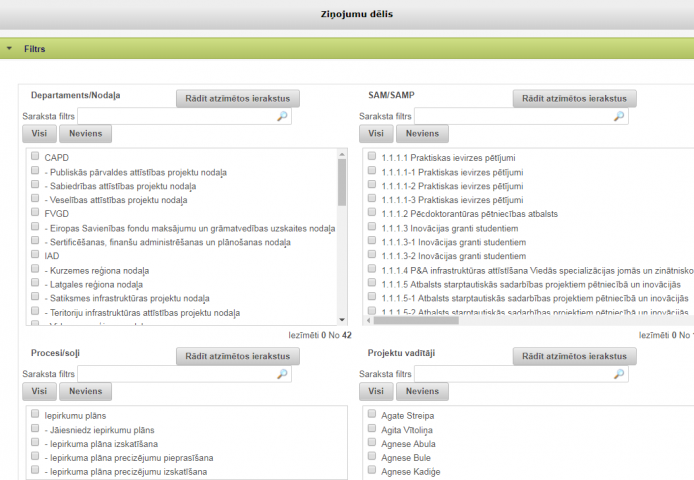The image size is (694, 480).
Task: Tick the FVGD department checkbox
Action: click(36, 213)
